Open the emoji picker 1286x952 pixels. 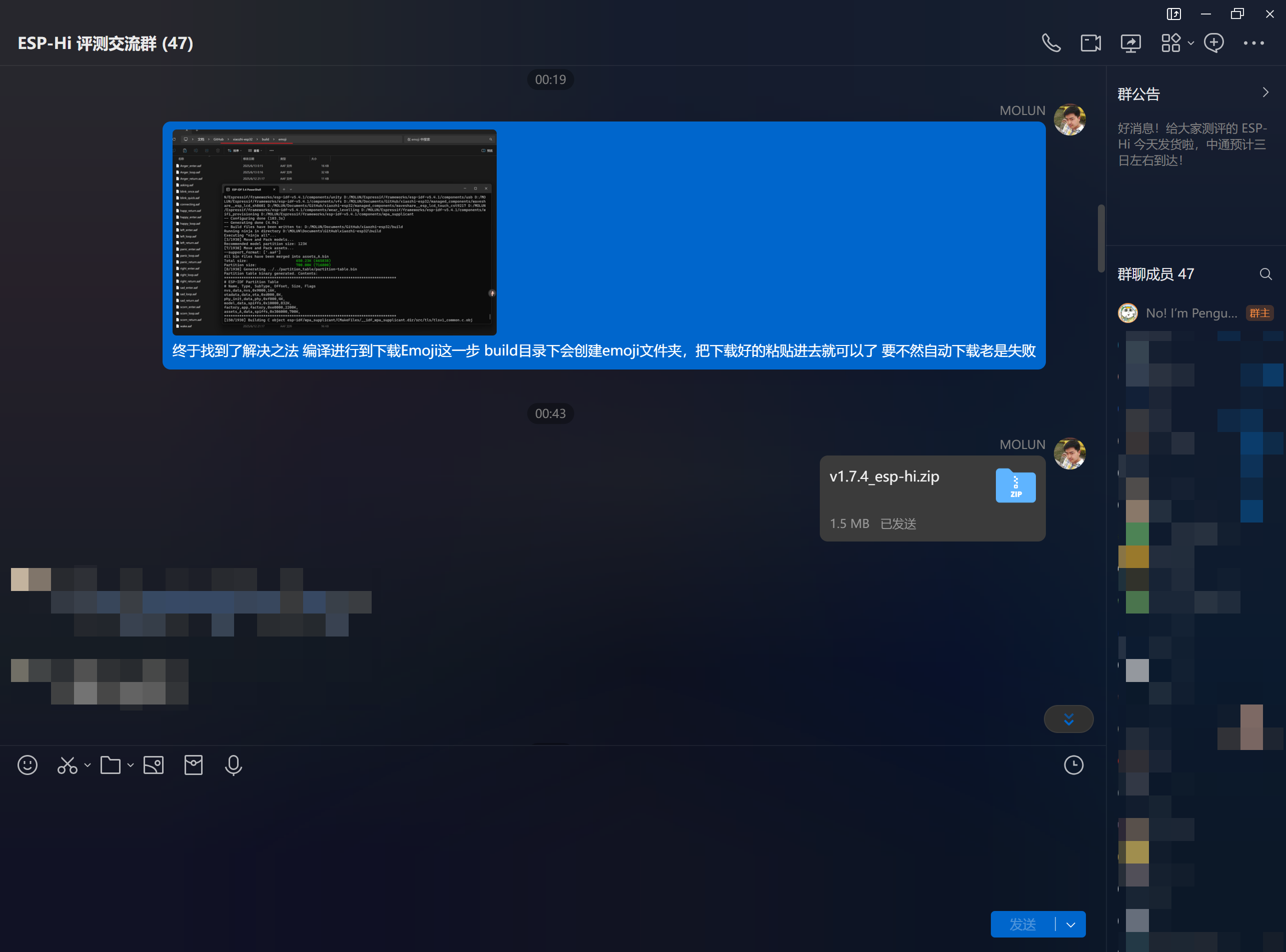(27, 765)
